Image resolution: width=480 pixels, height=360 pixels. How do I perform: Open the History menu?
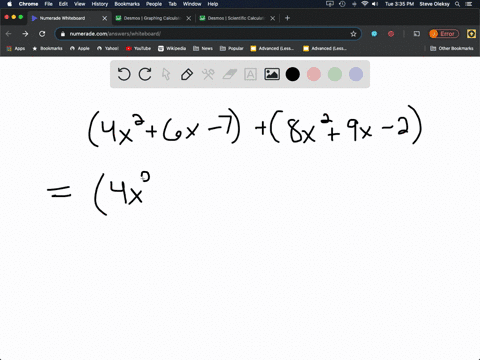[x=100, y=4]
